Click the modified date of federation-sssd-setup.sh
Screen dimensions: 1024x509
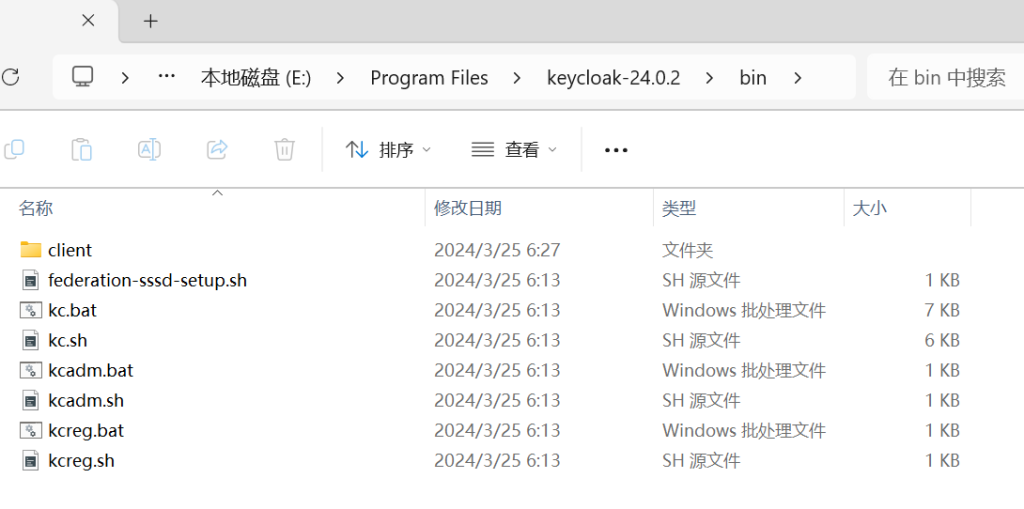point(498,280)
